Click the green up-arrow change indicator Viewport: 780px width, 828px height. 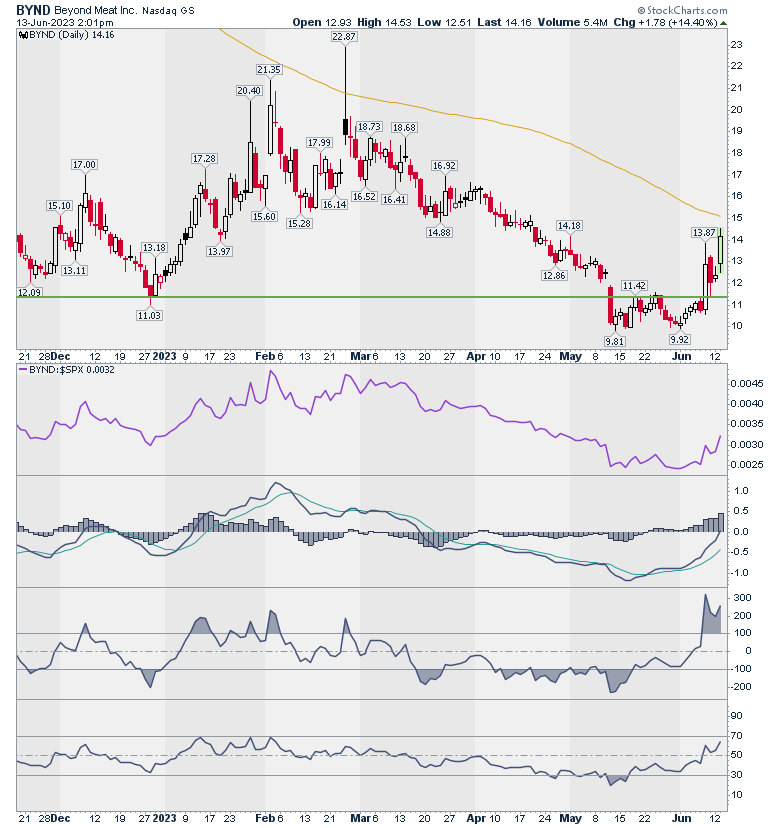point(723,23)
